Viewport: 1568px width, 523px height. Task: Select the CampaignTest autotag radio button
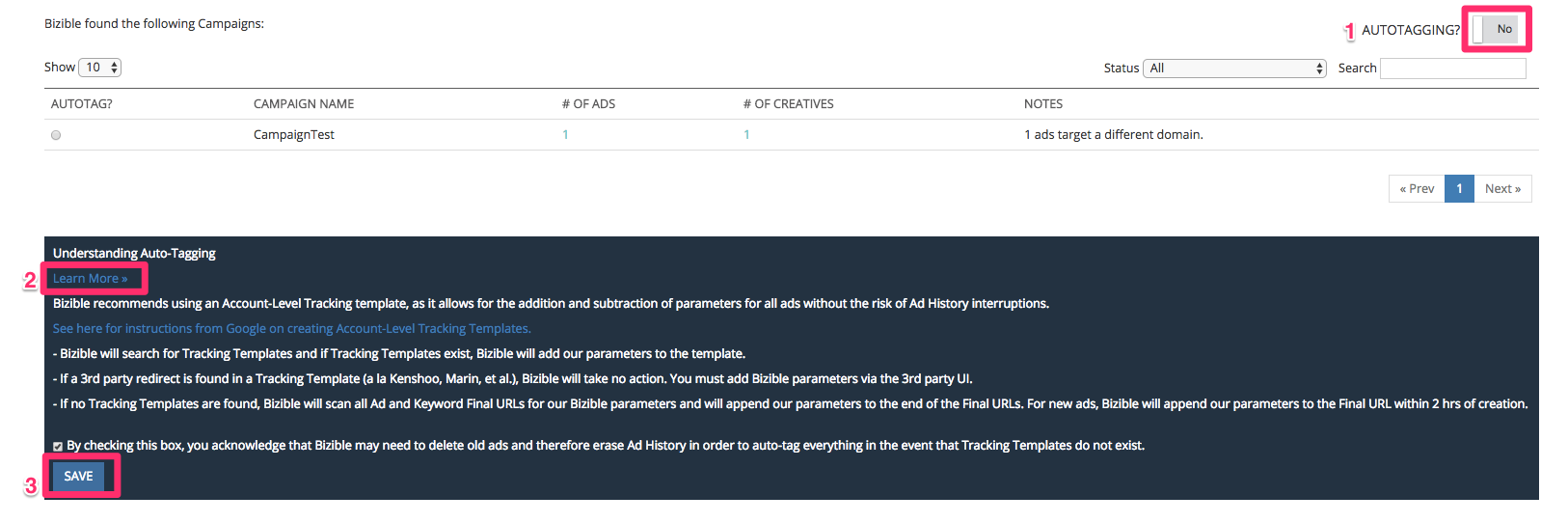56,135
